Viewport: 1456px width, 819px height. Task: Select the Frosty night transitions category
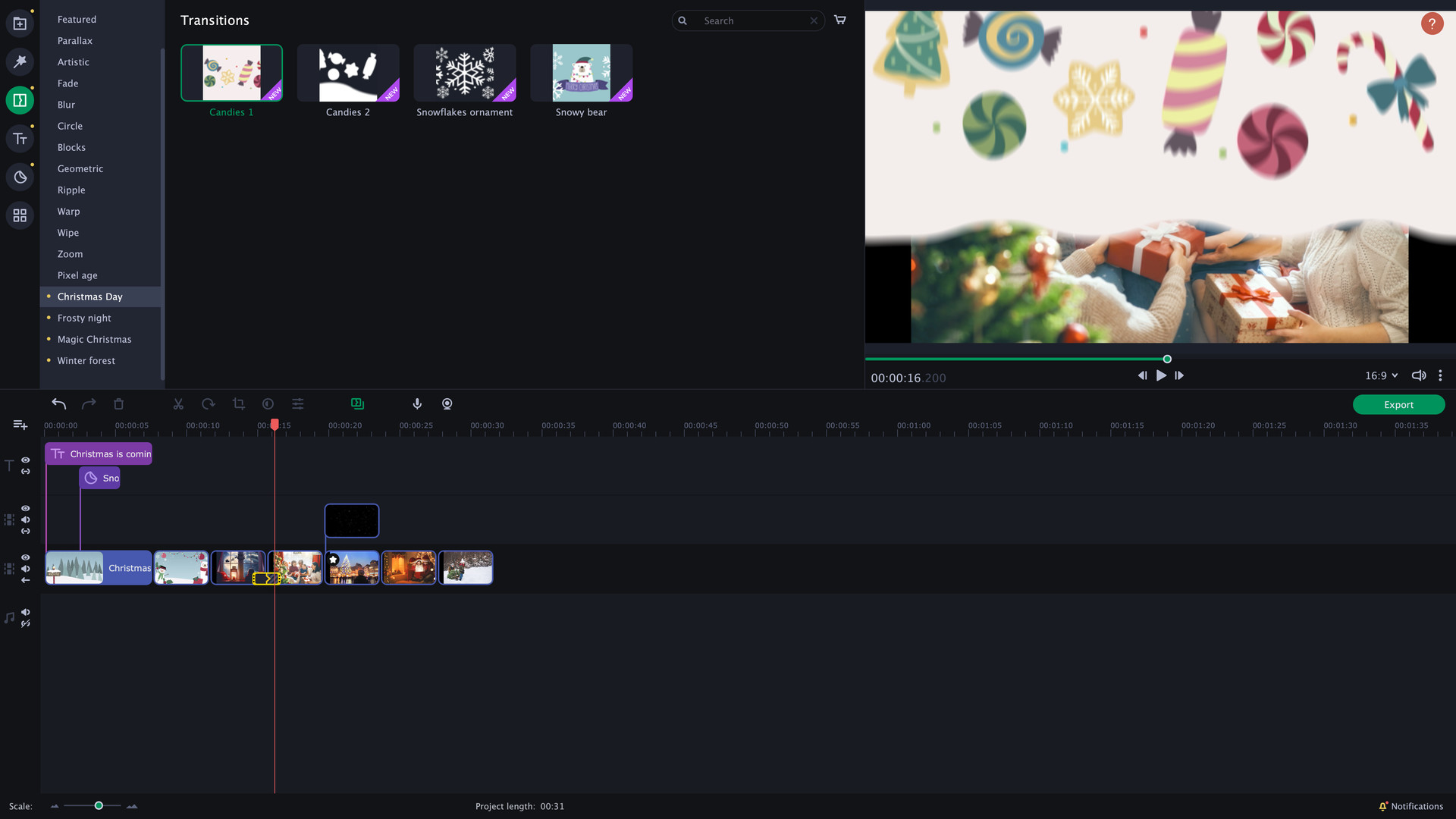pos(84,318)
